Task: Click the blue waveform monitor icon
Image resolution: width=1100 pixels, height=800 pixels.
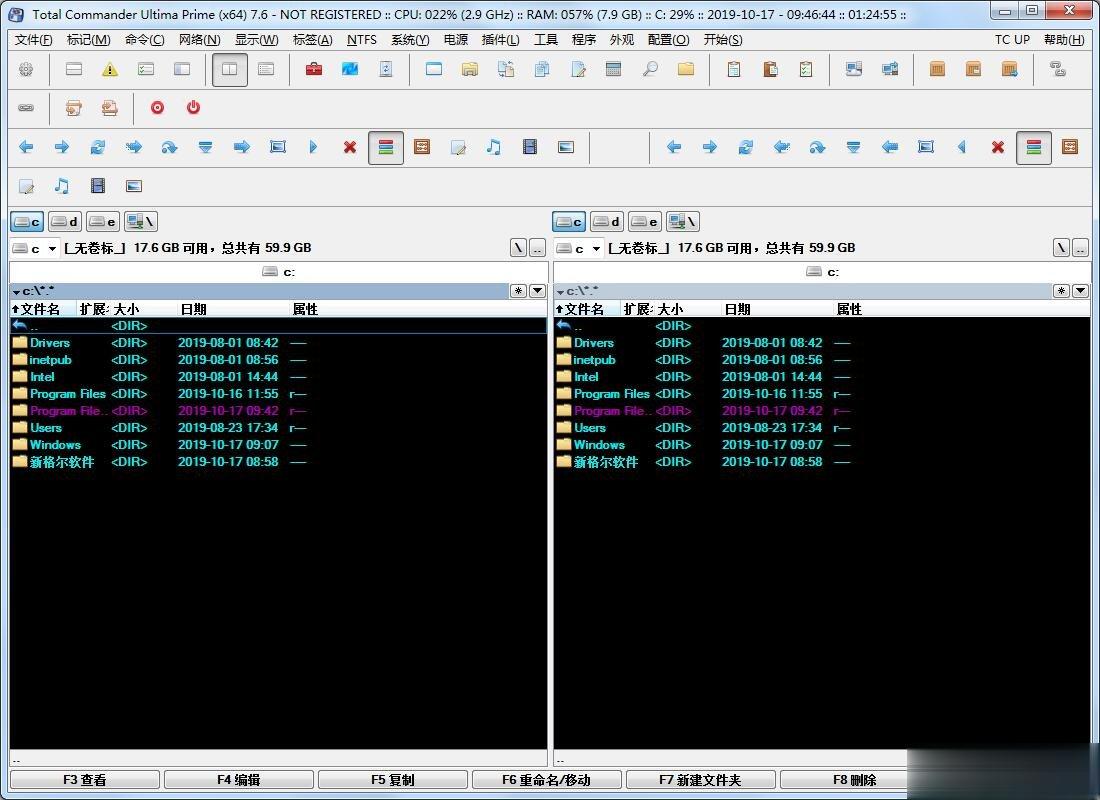Action: 349,69
